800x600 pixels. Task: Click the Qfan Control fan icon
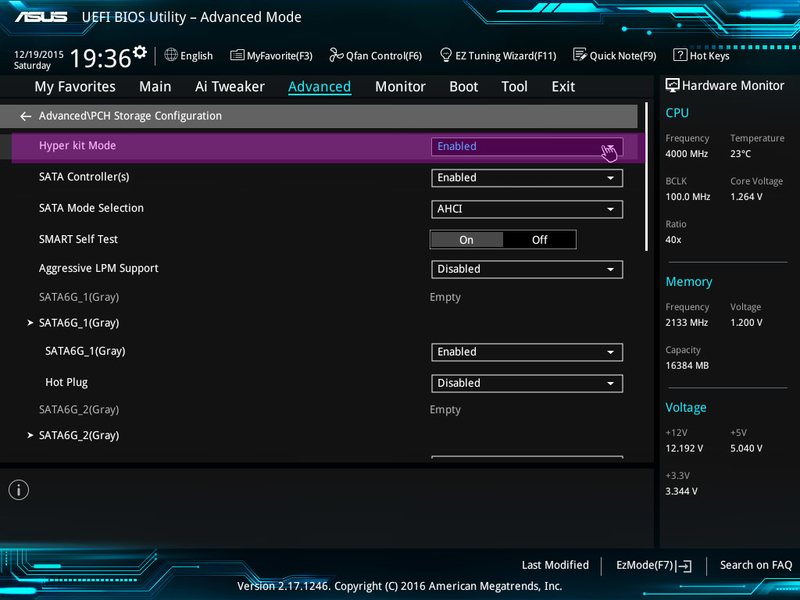coord(336,55)
